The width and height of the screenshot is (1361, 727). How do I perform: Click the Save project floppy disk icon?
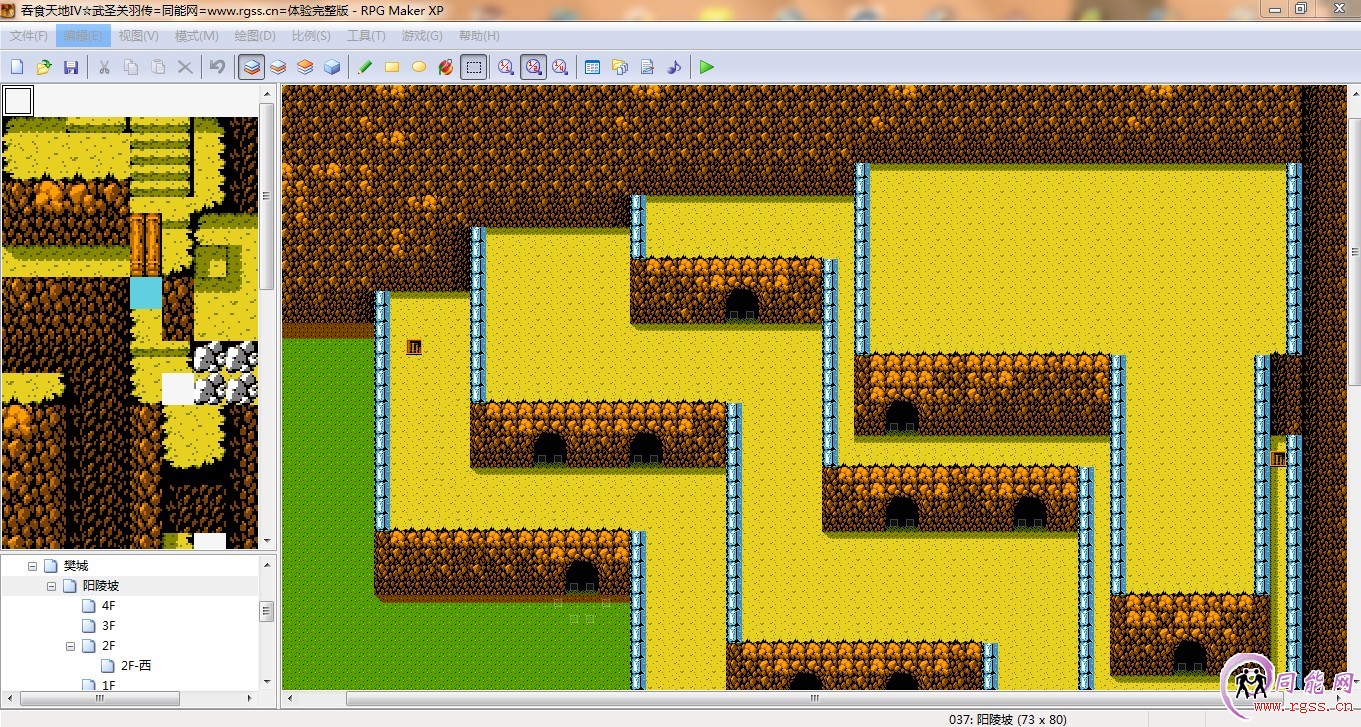(x=71, y=67)
